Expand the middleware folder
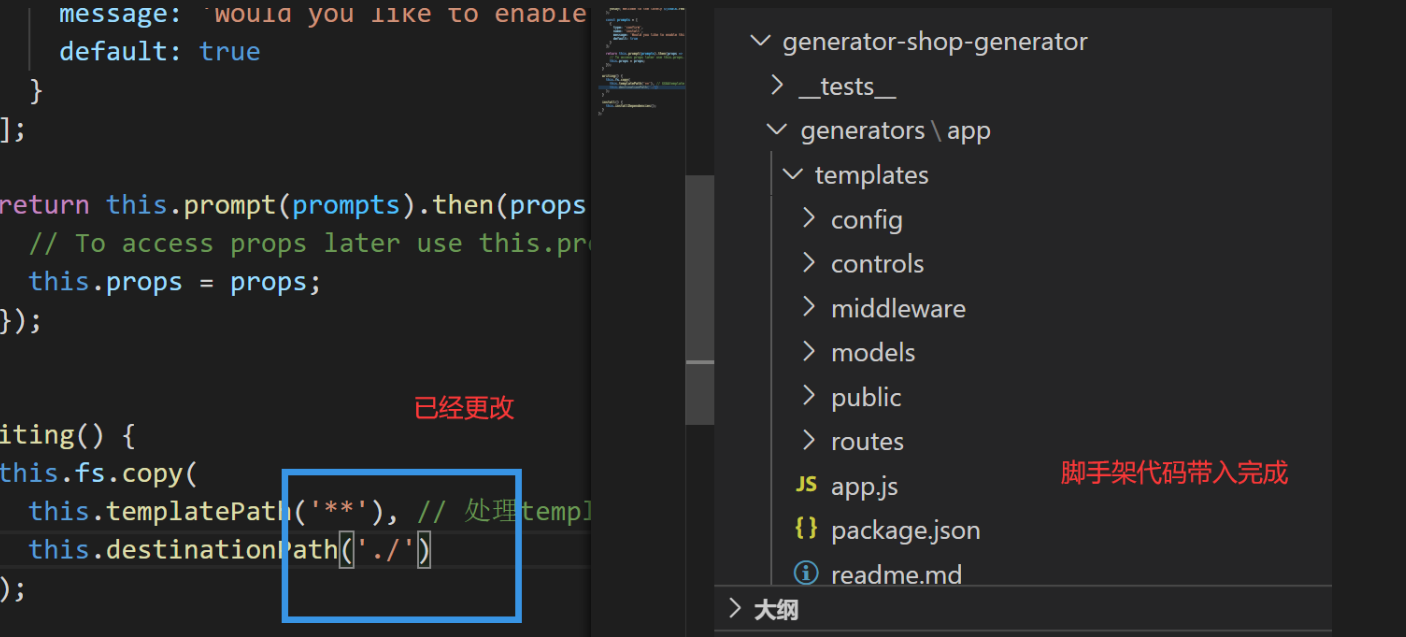The height and width of the screenshot is (637, 1406). pos(809,307)
